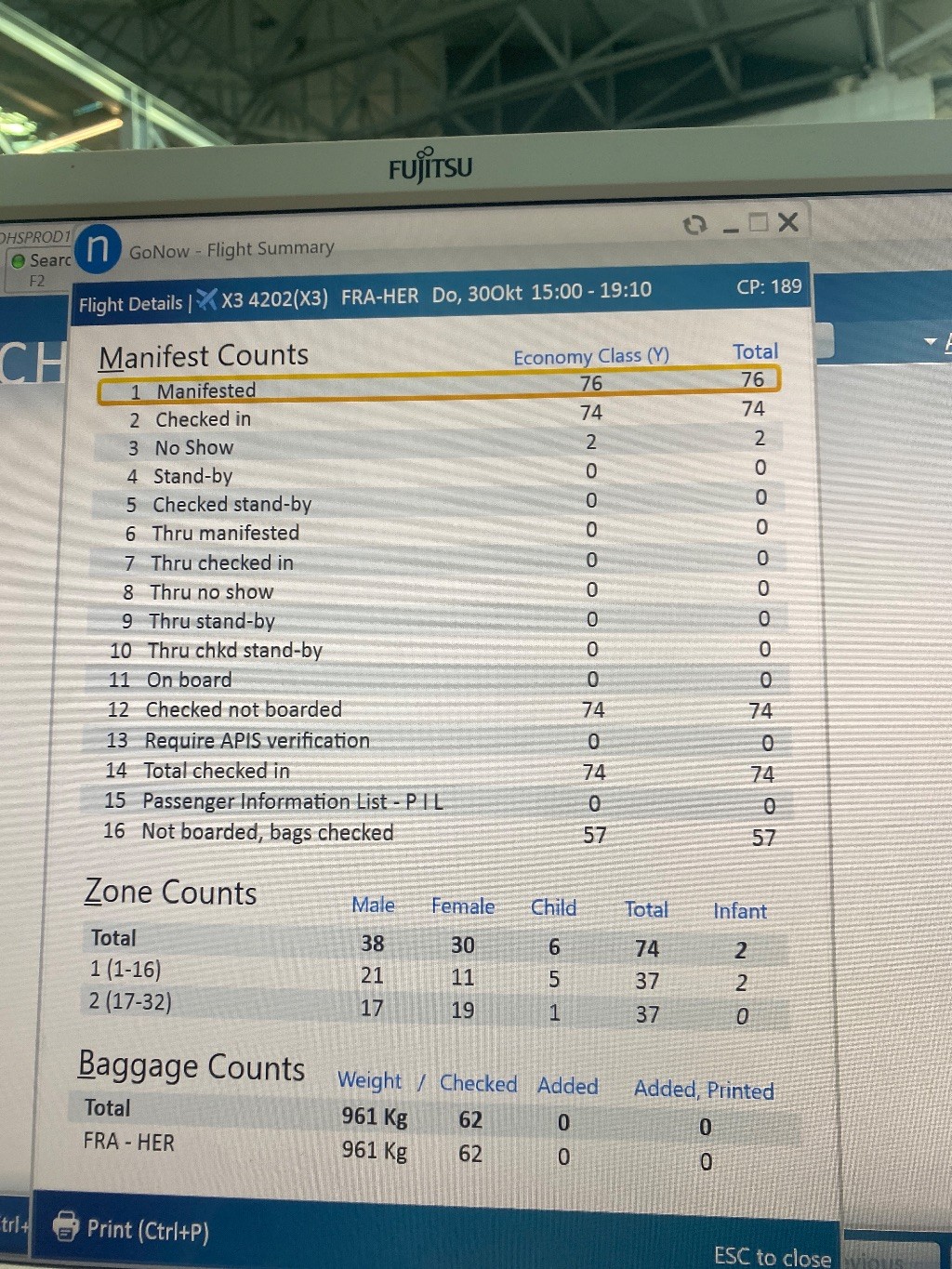Click the Total column header in Manifest Counts
Image resolution: width=952 pixels, height=1269 pixels.
coord(755,351)
